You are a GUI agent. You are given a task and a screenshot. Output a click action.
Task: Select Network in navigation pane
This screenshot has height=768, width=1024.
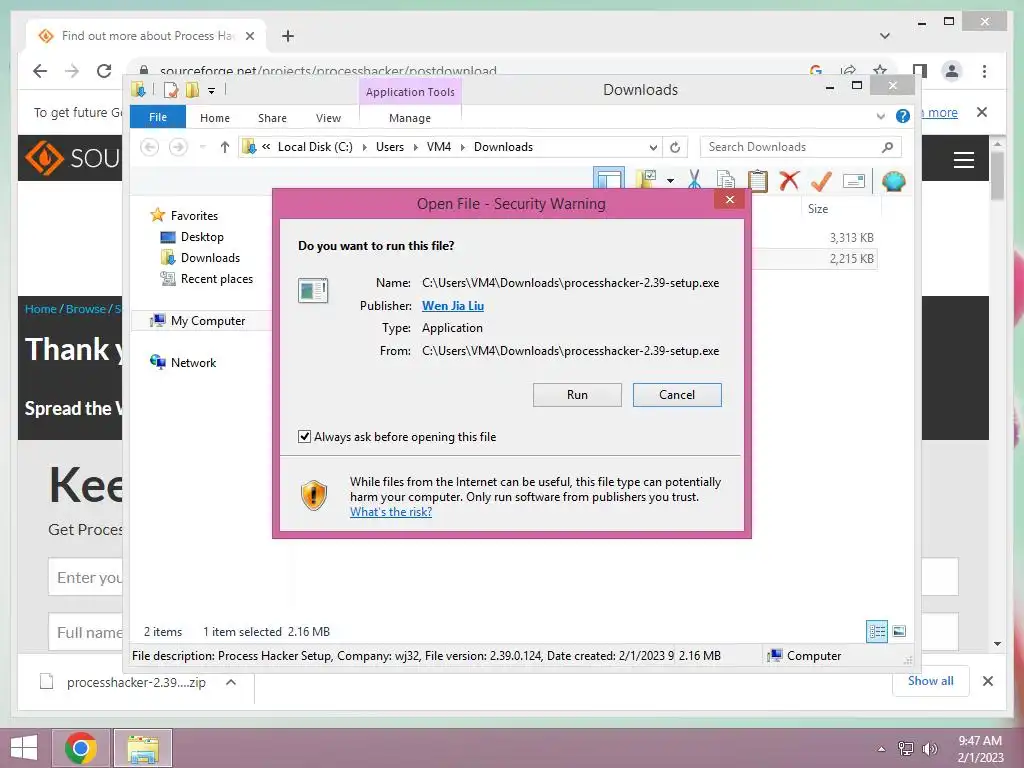[x=193, y=362]
